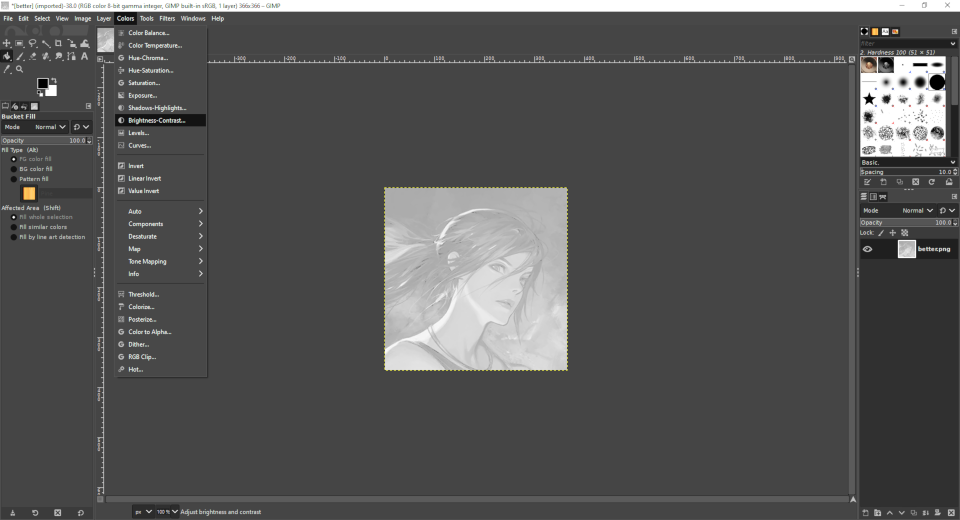The height and width of the screenshot is (520, 960).
Task: Click the refresh brushes icon
Action: (932, 182)
